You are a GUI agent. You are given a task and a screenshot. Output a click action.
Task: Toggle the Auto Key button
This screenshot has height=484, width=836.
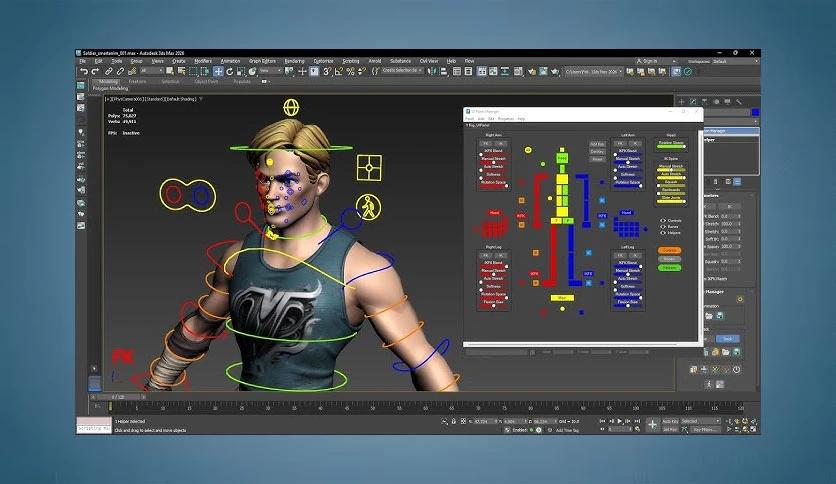tap(671, 421)
